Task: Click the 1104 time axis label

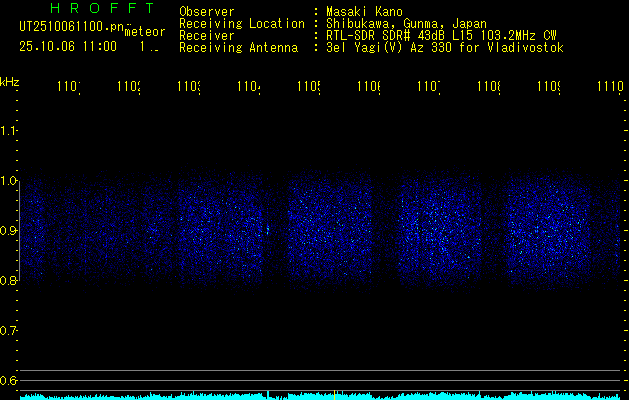Action: [249, 86]
